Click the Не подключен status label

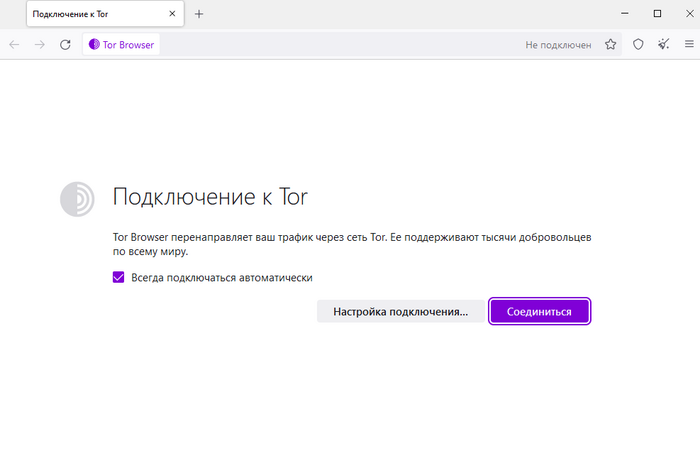click(x=558, y=45)
